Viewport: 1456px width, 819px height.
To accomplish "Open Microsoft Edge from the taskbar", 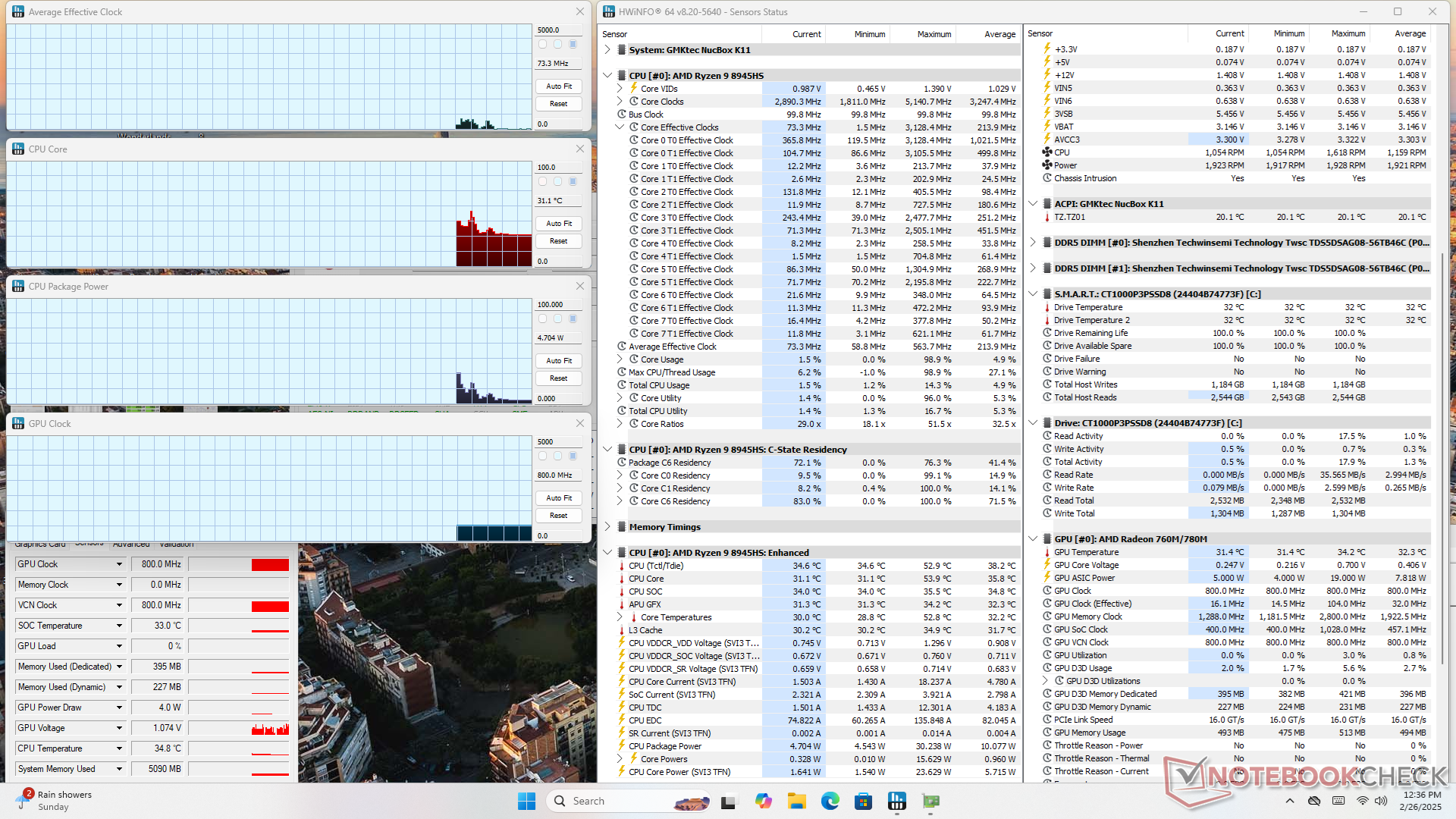I will pos(830,801).
